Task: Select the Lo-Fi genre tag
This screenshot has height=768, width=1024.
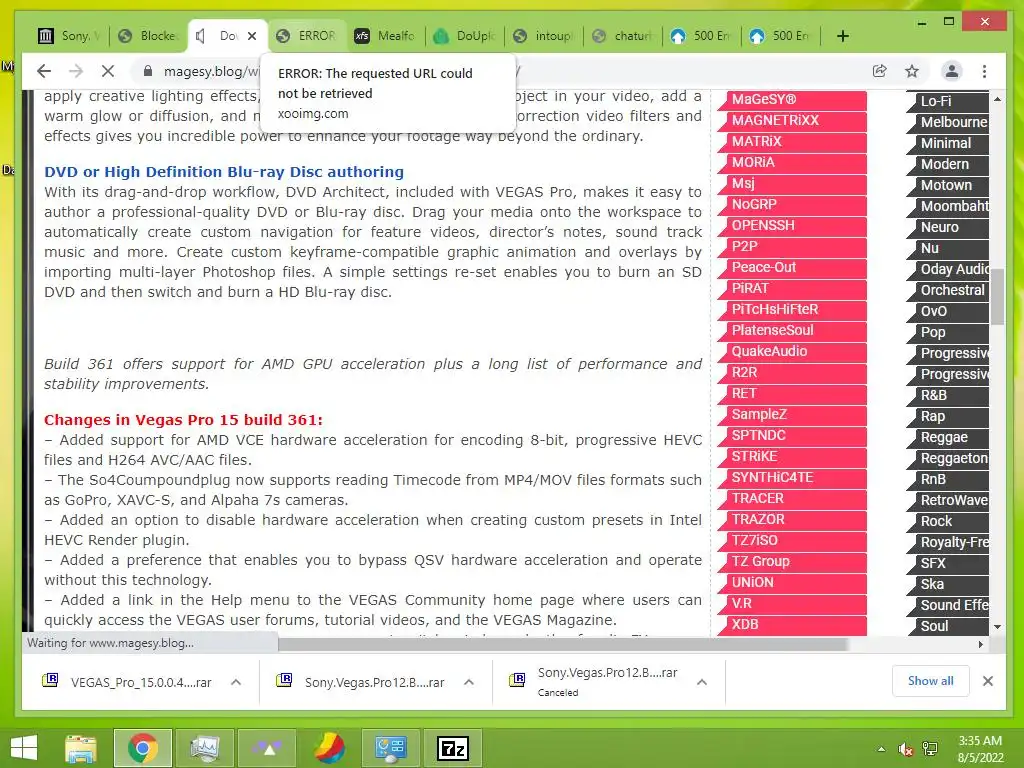Action: coord(948,101)
